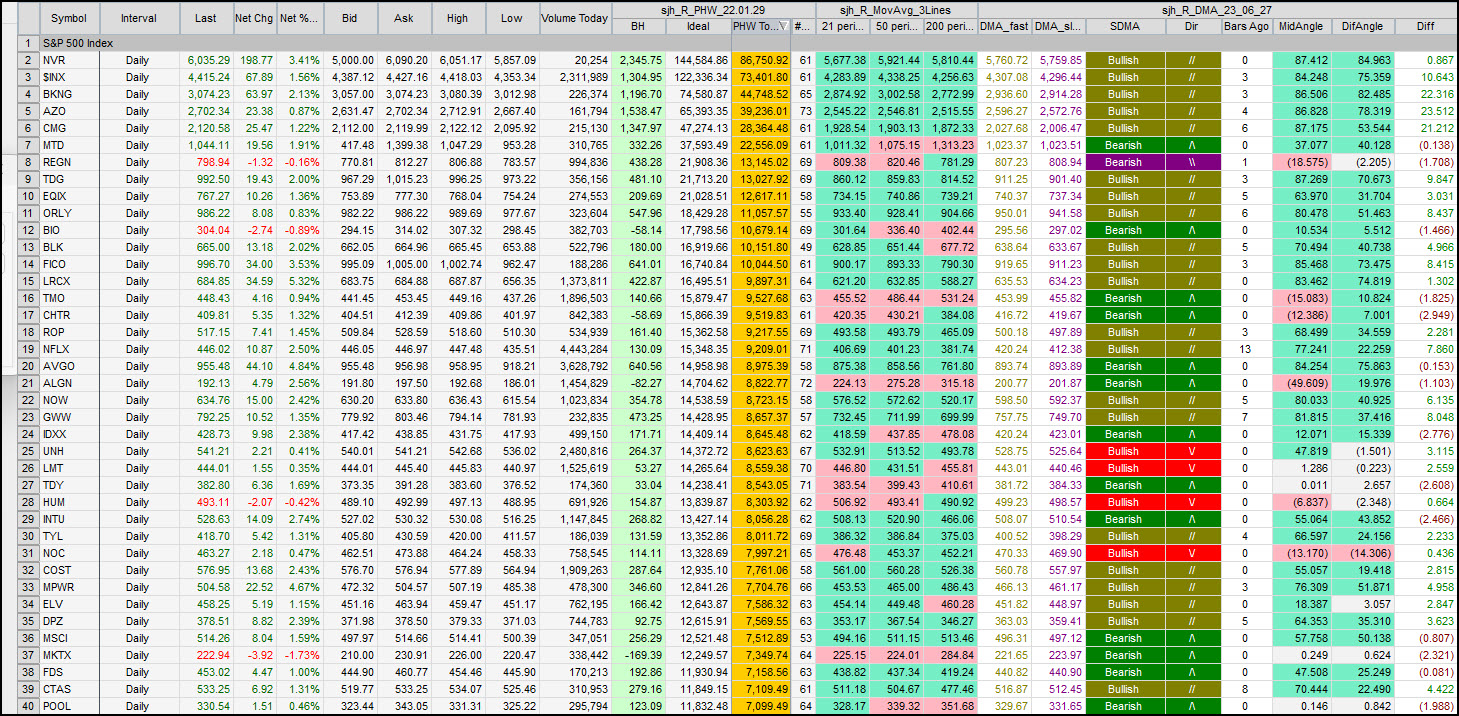Image resolution: width=1459 pixels, height=716 pixels.
Task: Click Ideal value 144,584.86
Action: coord(699,60)
